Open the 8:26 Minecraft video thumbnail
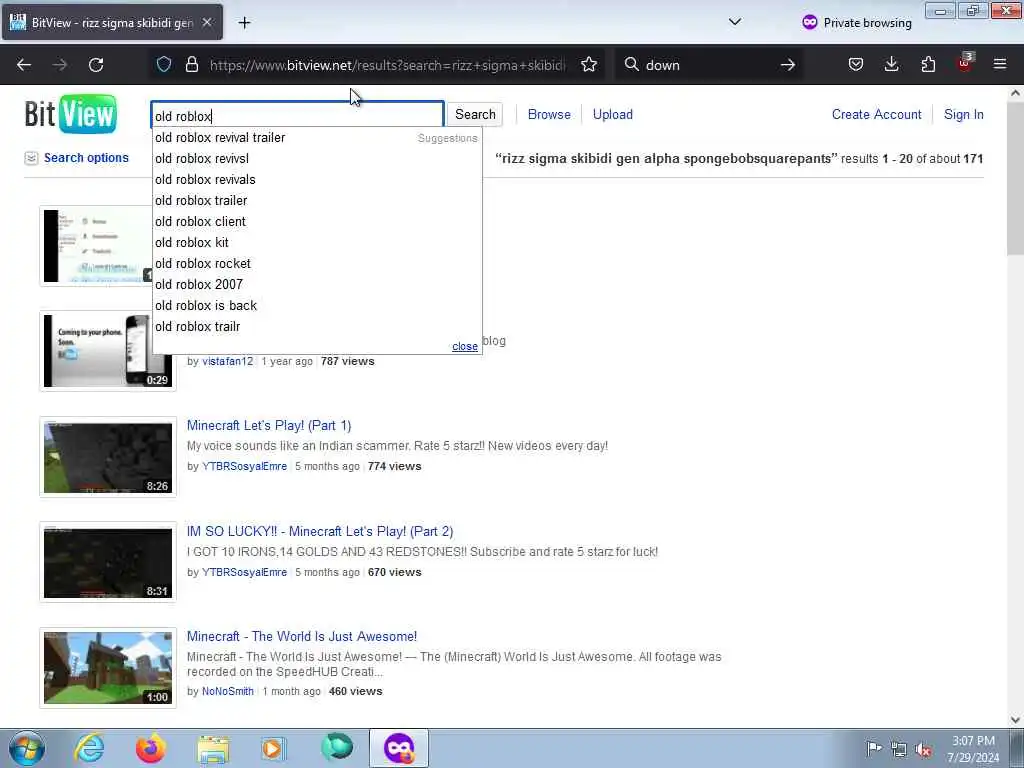Image resolution: width=1024 pixels, height=768 pixels. click(108, 457)
